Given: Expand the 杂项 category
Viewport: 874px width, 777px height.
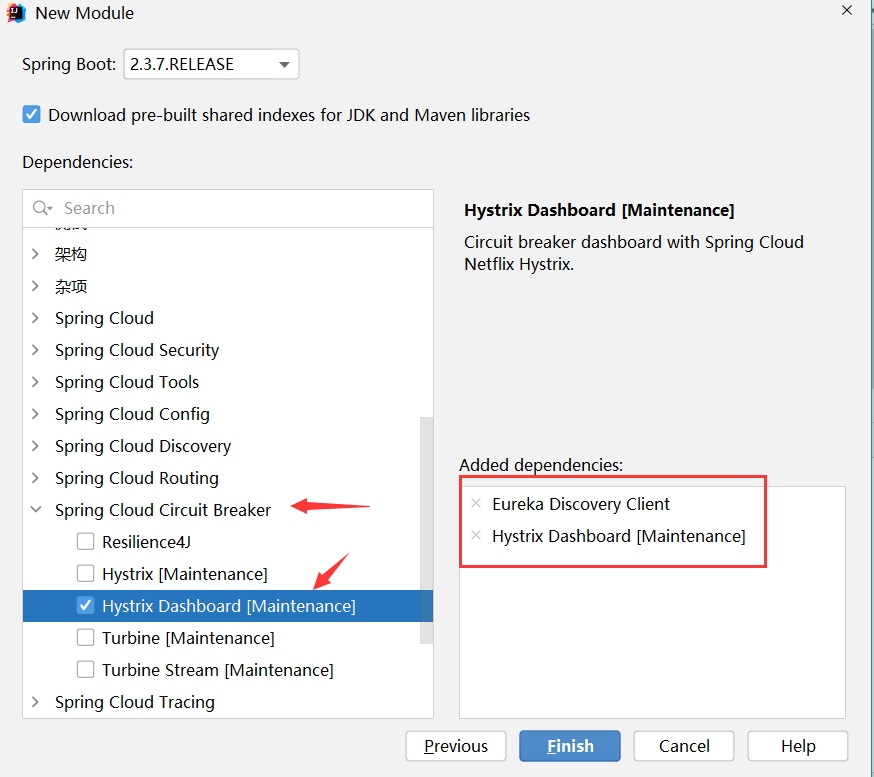Looking at the screenshot, I should click(35, 286).
